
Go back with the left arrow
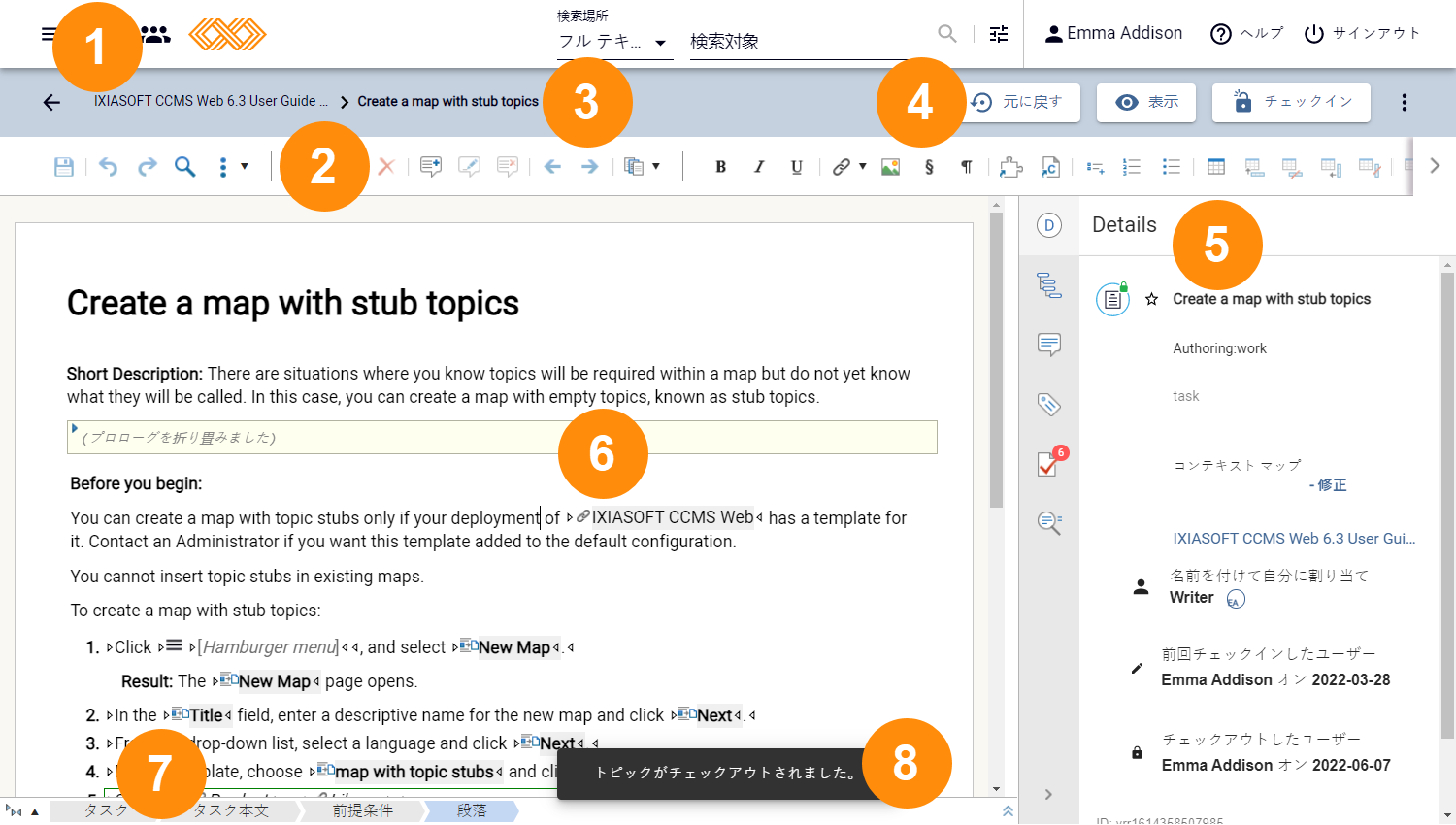tap(51, 102)
